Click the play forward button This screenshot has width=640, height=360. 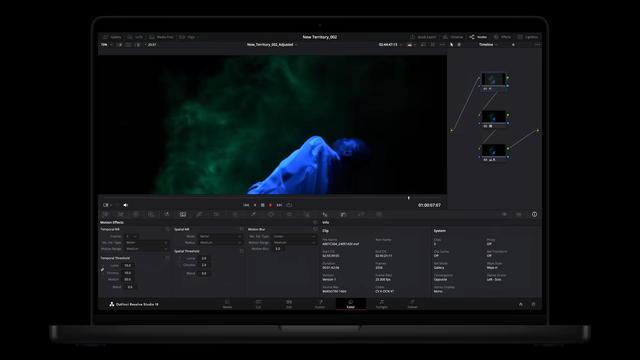point(270,205)
